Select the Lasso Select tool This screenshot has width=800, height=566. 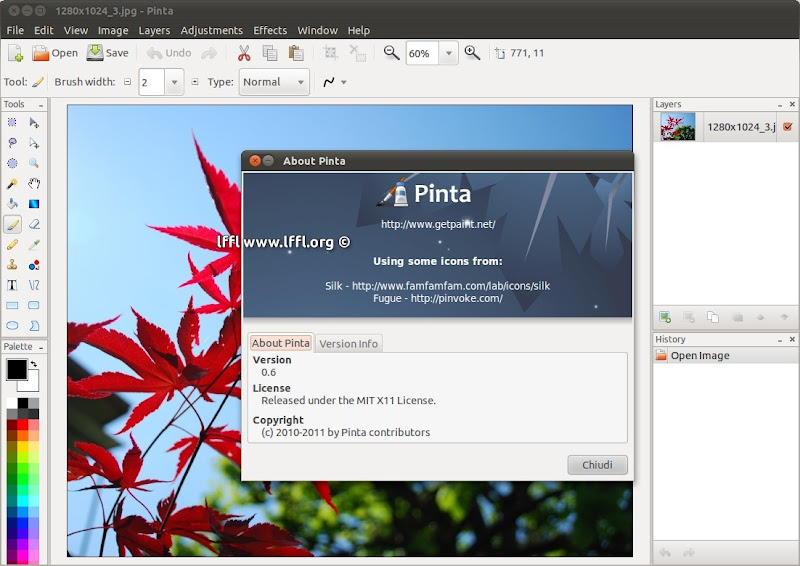point(12,143)
